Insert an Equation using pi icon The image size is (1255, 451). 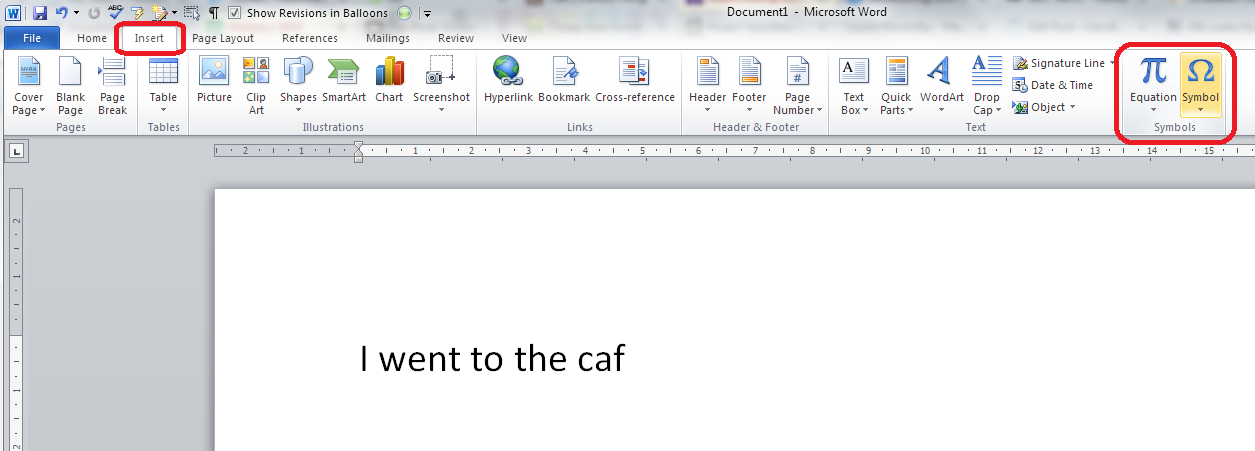(x=1153, y=73)
